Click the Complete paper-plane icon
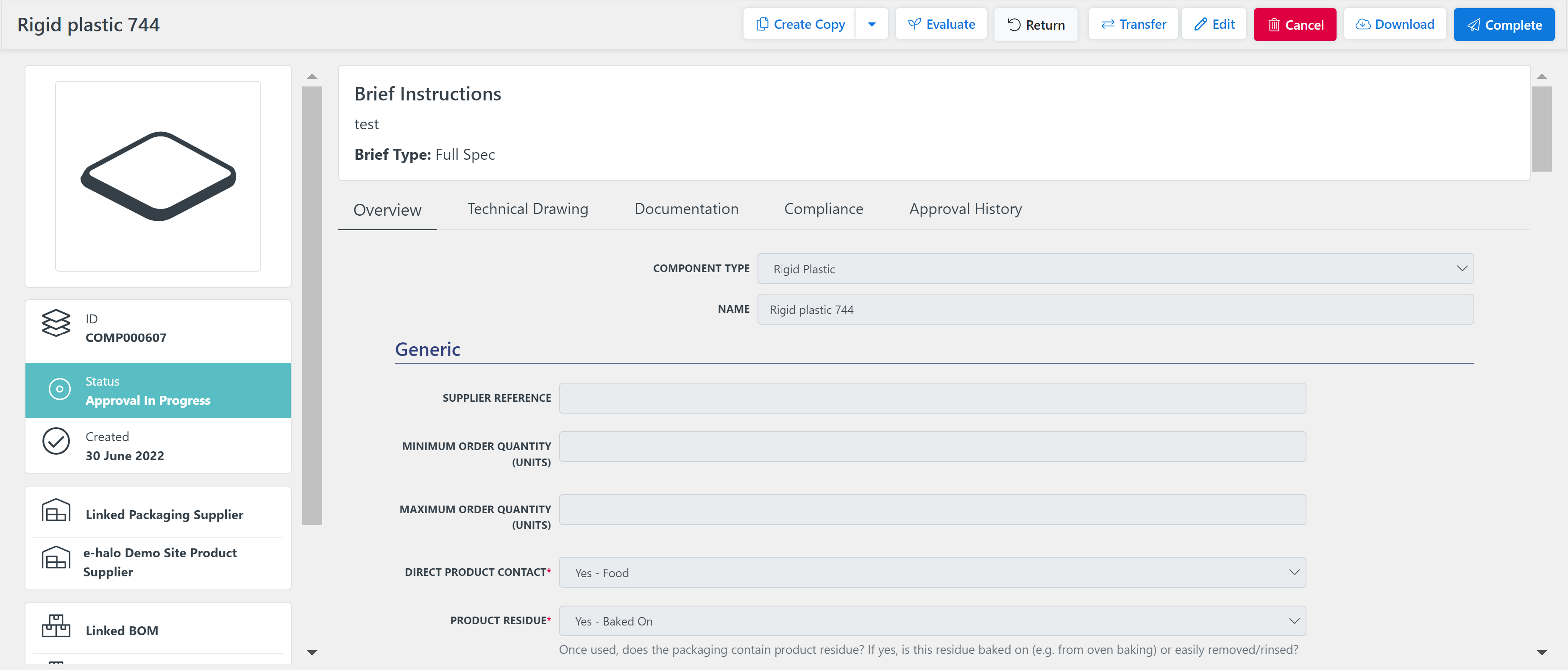This screenshot has width=1568, height=670. pyautogui.click(x=1473, y=25)
